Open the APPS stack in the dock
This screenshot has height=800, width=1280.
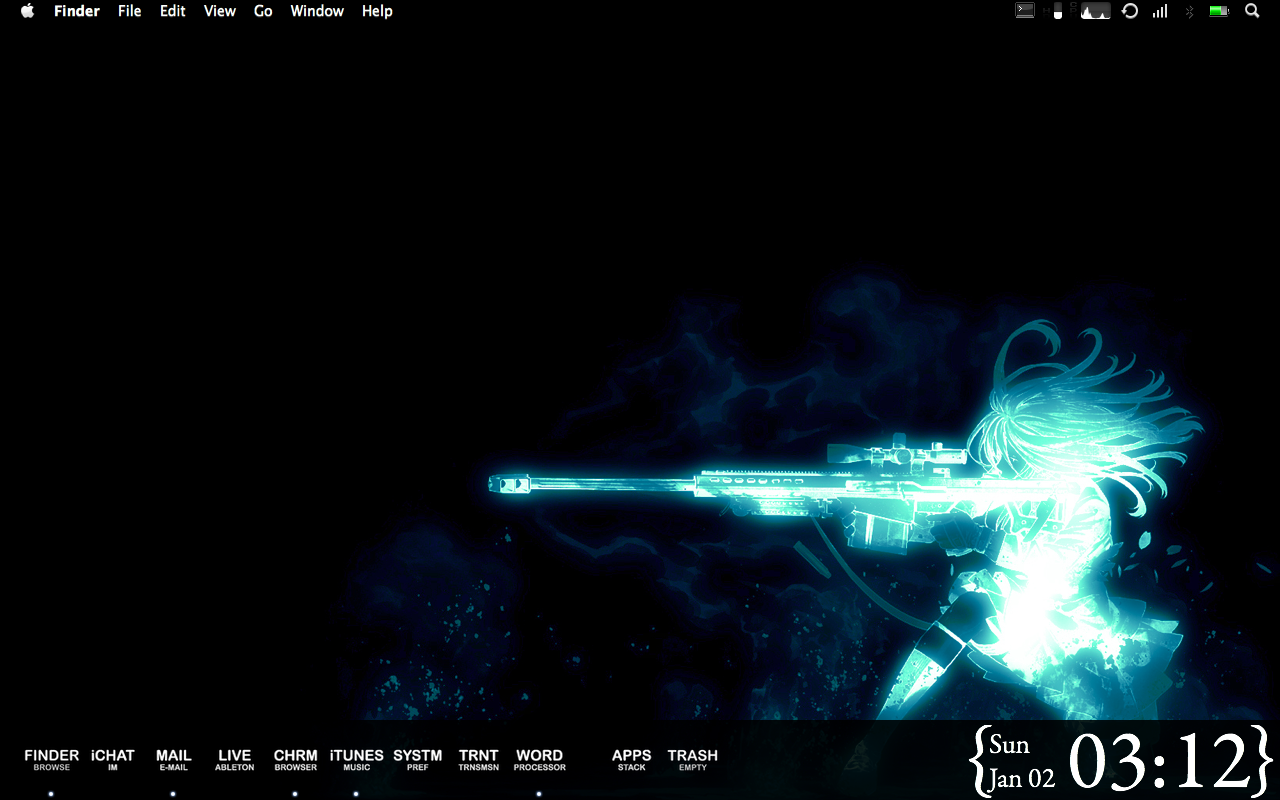(x=631, y=760)
